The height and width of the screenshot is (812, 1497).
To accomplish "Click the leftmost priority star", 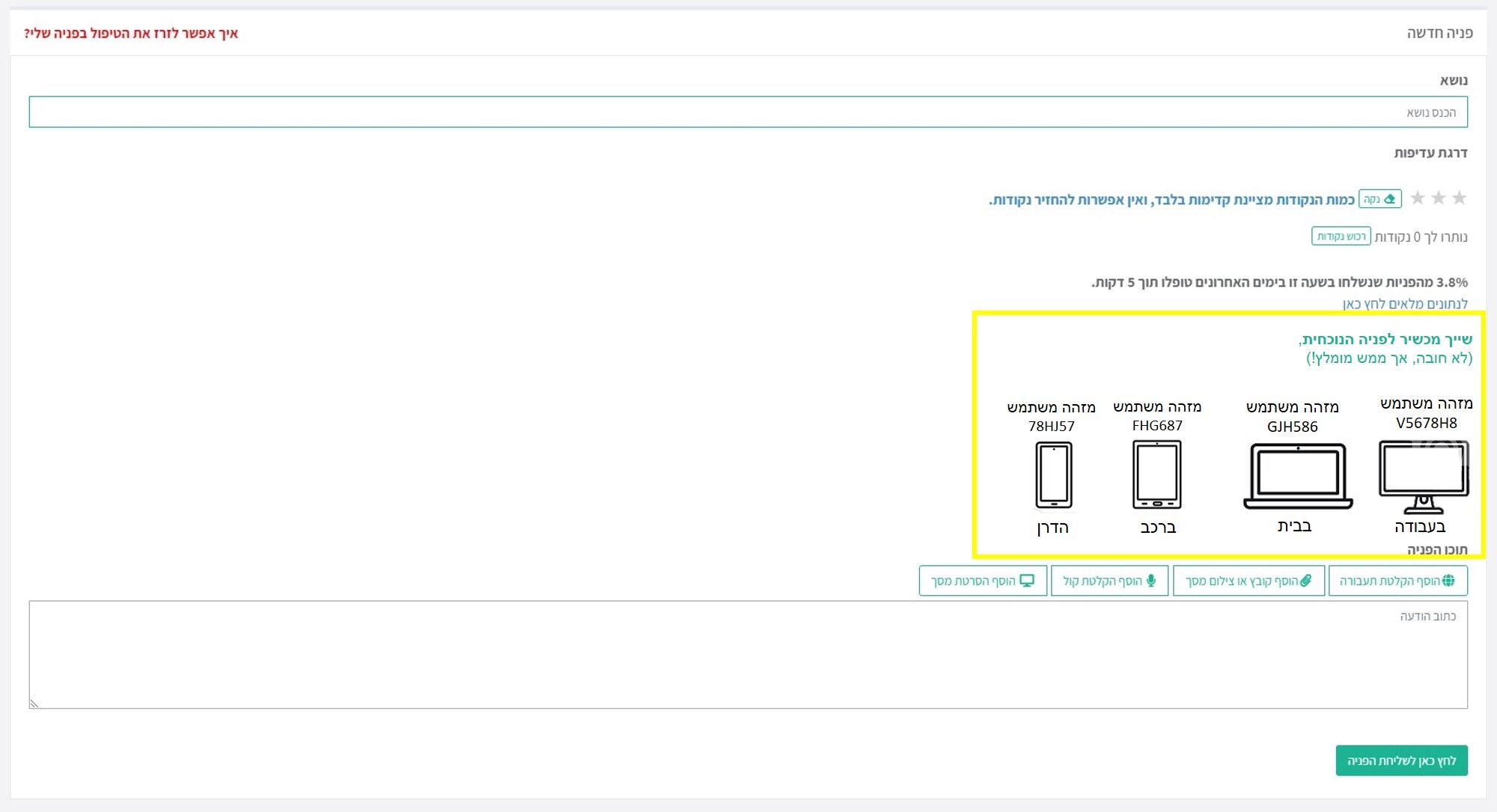I will (x=1417, y=198).
